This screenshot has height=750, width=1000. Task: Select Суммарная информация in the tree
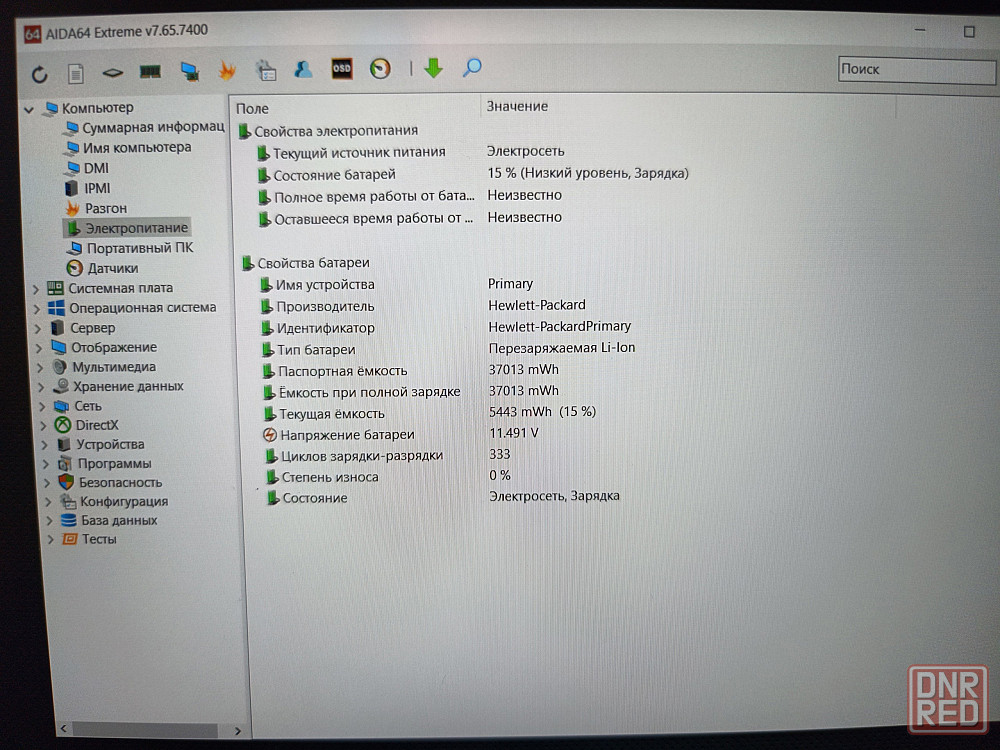click(x=145, y=128)
